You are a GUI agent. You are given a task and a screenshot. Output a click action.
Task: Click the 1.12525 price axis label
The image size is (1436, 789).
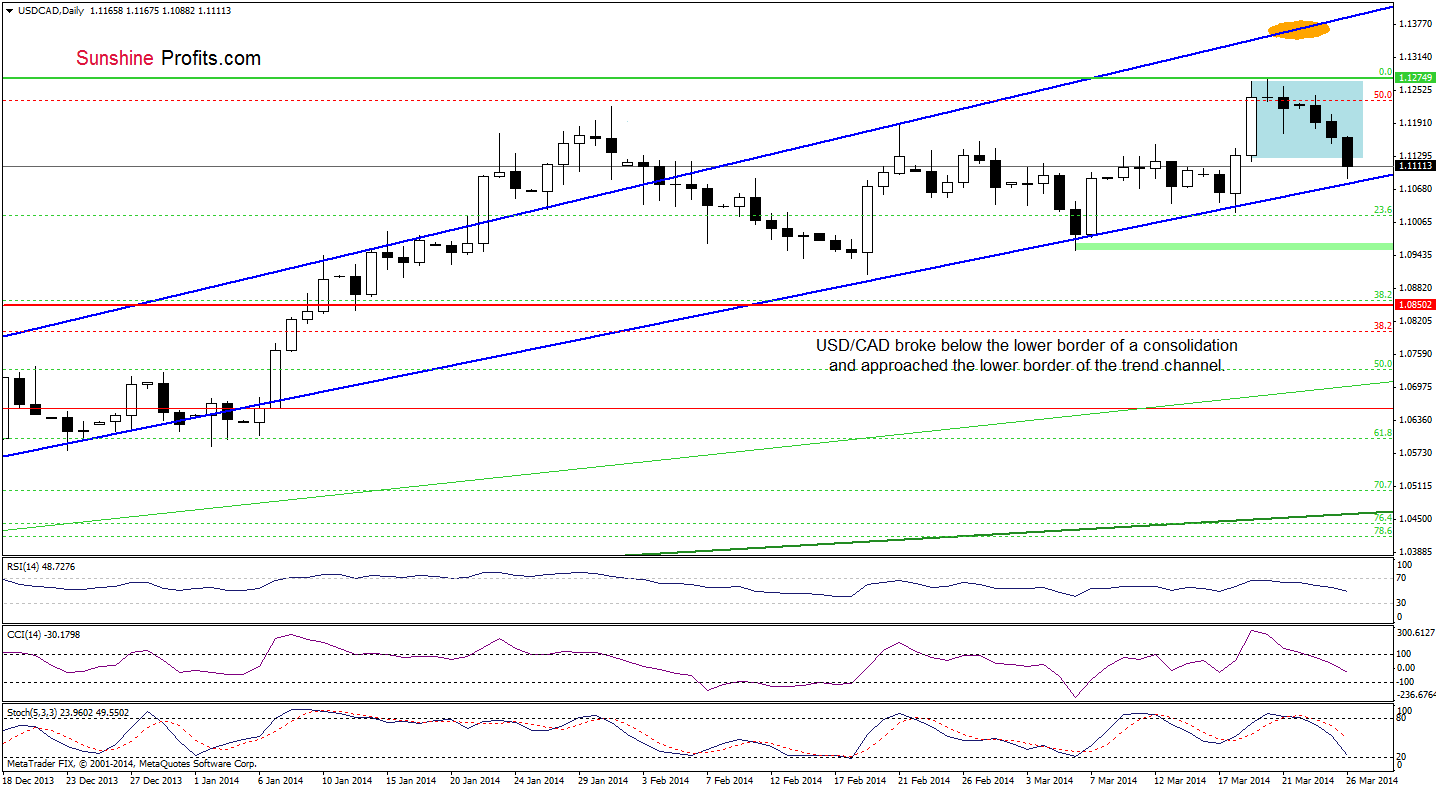[1414, 90]
